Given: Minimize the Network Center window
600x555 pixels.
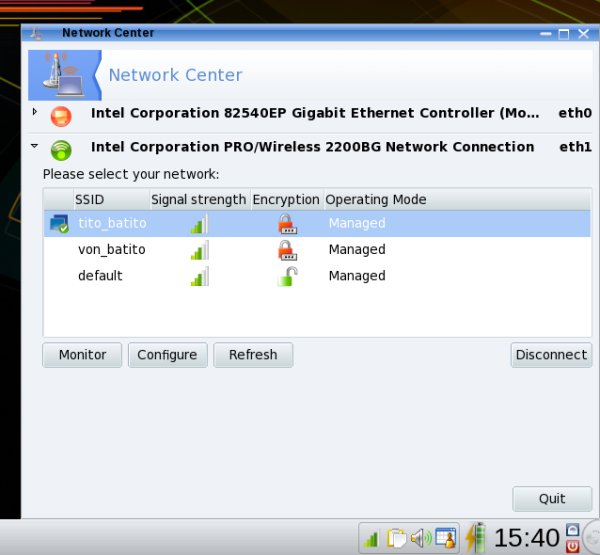Looking at the screenshot, I should pyautogui.click(x=546, y=34).
